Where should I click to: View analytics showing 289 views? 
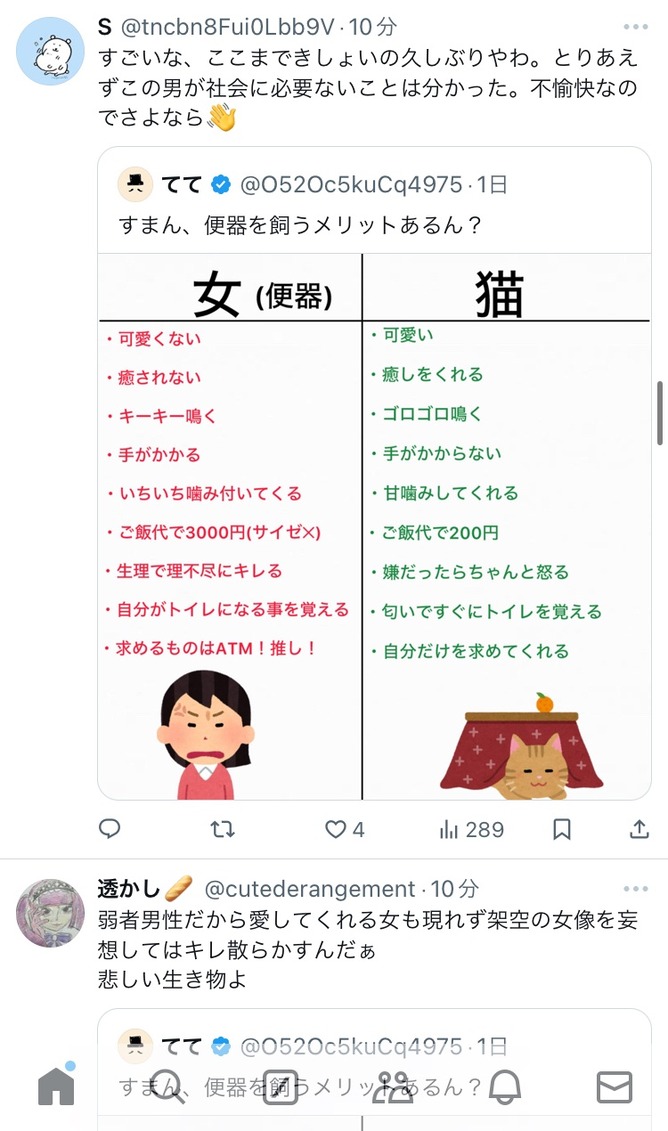click(472, 829)
